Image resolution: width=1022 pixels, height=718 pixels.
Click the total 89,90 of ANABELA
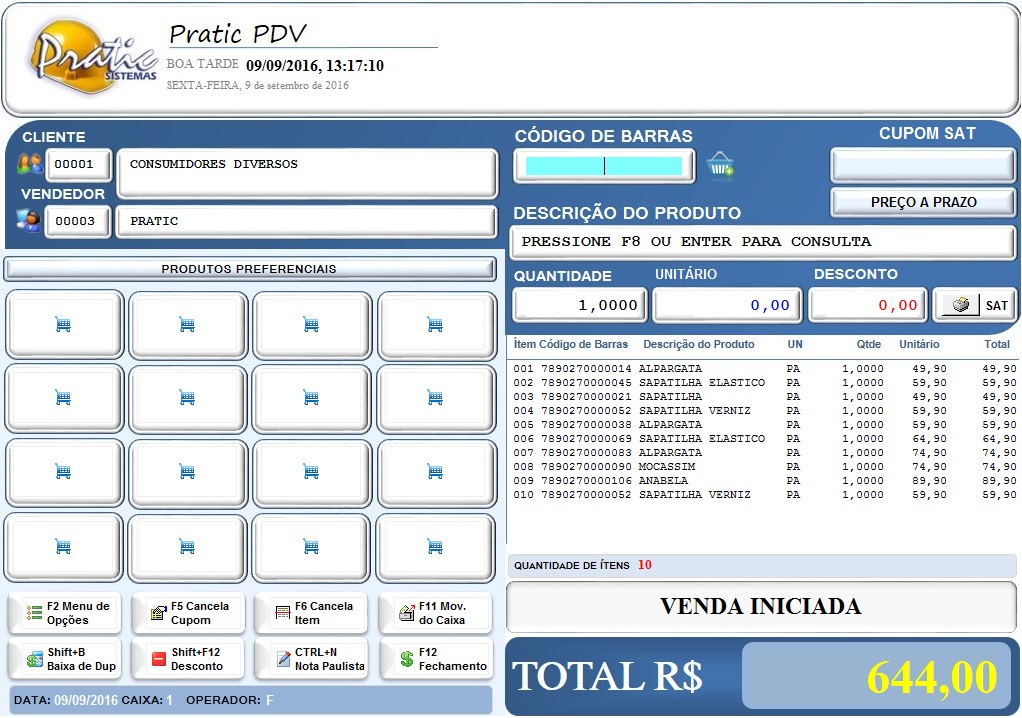pyautogui.click(x=999, y=481)
